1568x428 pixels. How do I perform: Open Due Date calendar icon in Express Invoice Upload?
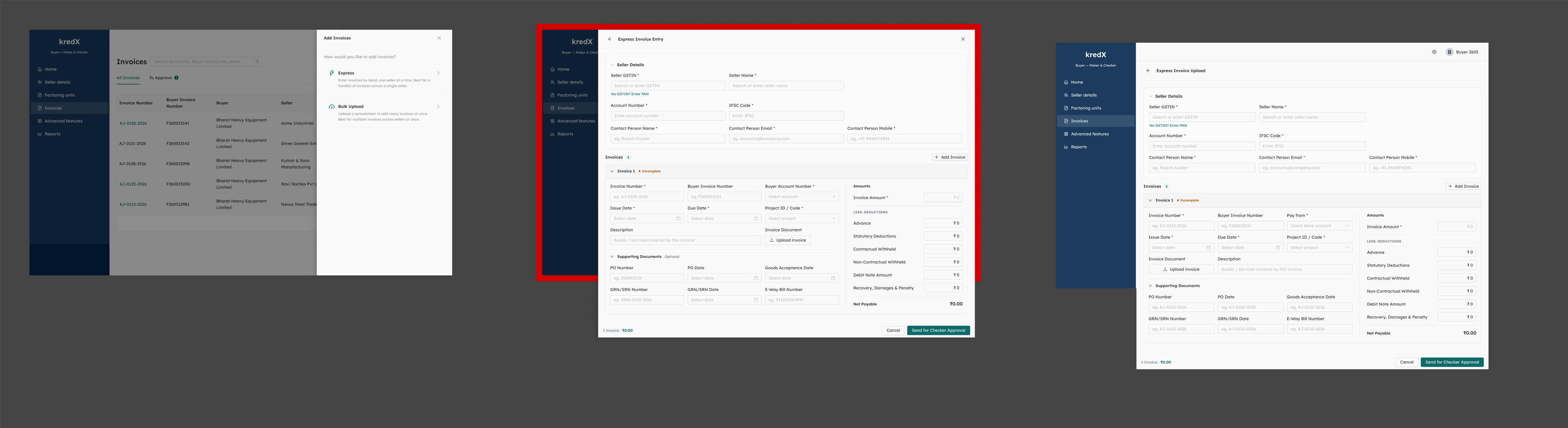pos(1277,248)
